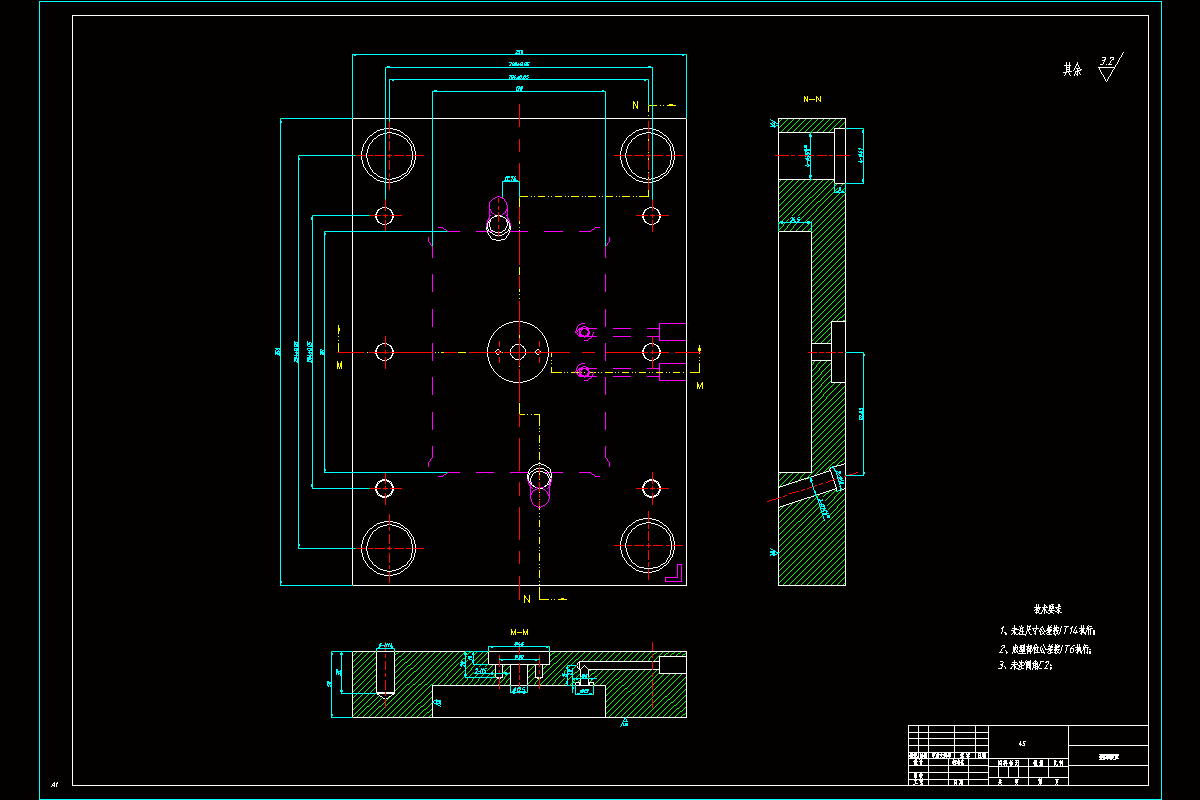This screenshot has width=1200, height=800.
Task: Select the L-shaped corner mark on the plate
Action: [673, 572]
